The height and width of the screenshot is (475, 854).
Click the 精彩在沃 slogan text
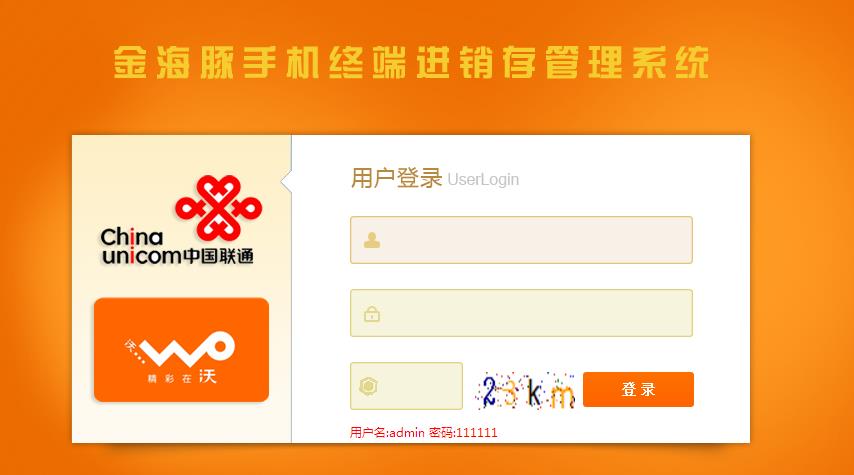coord(182,377)
